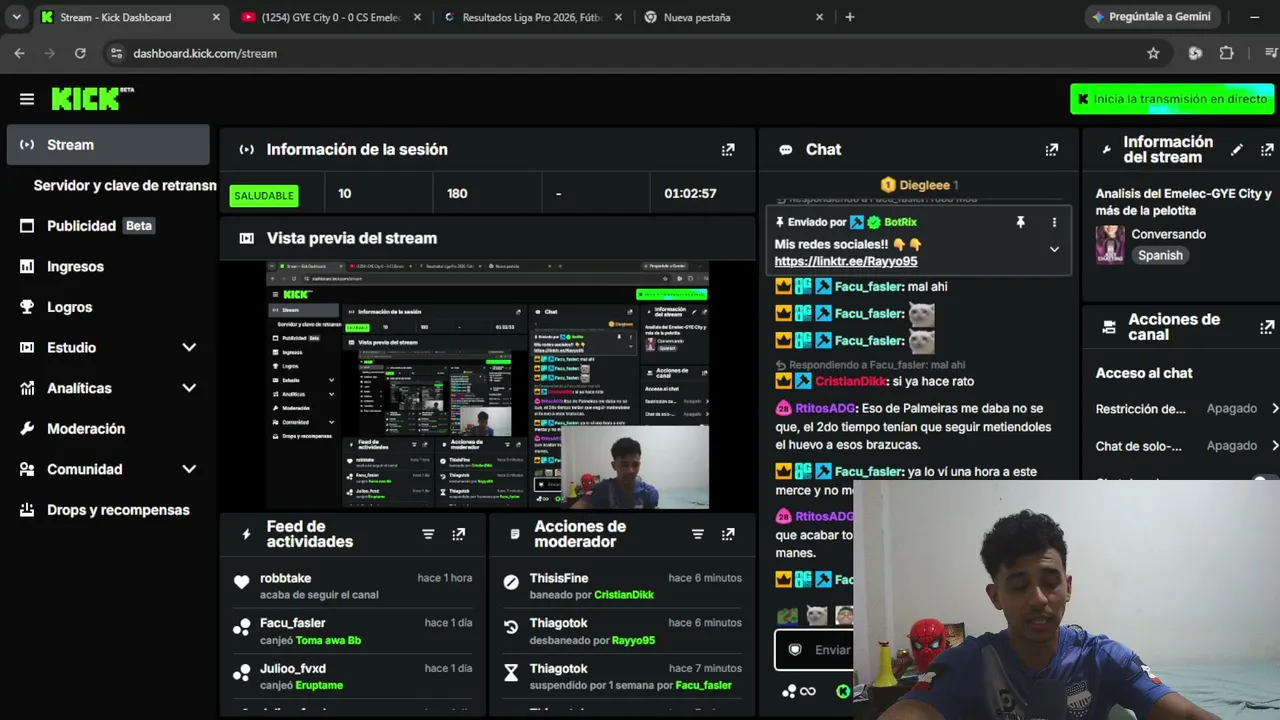Open the linktr.ee/Rayyo95 link in chat
This screenshot has width=1280, height=720.
pos(846,261)
